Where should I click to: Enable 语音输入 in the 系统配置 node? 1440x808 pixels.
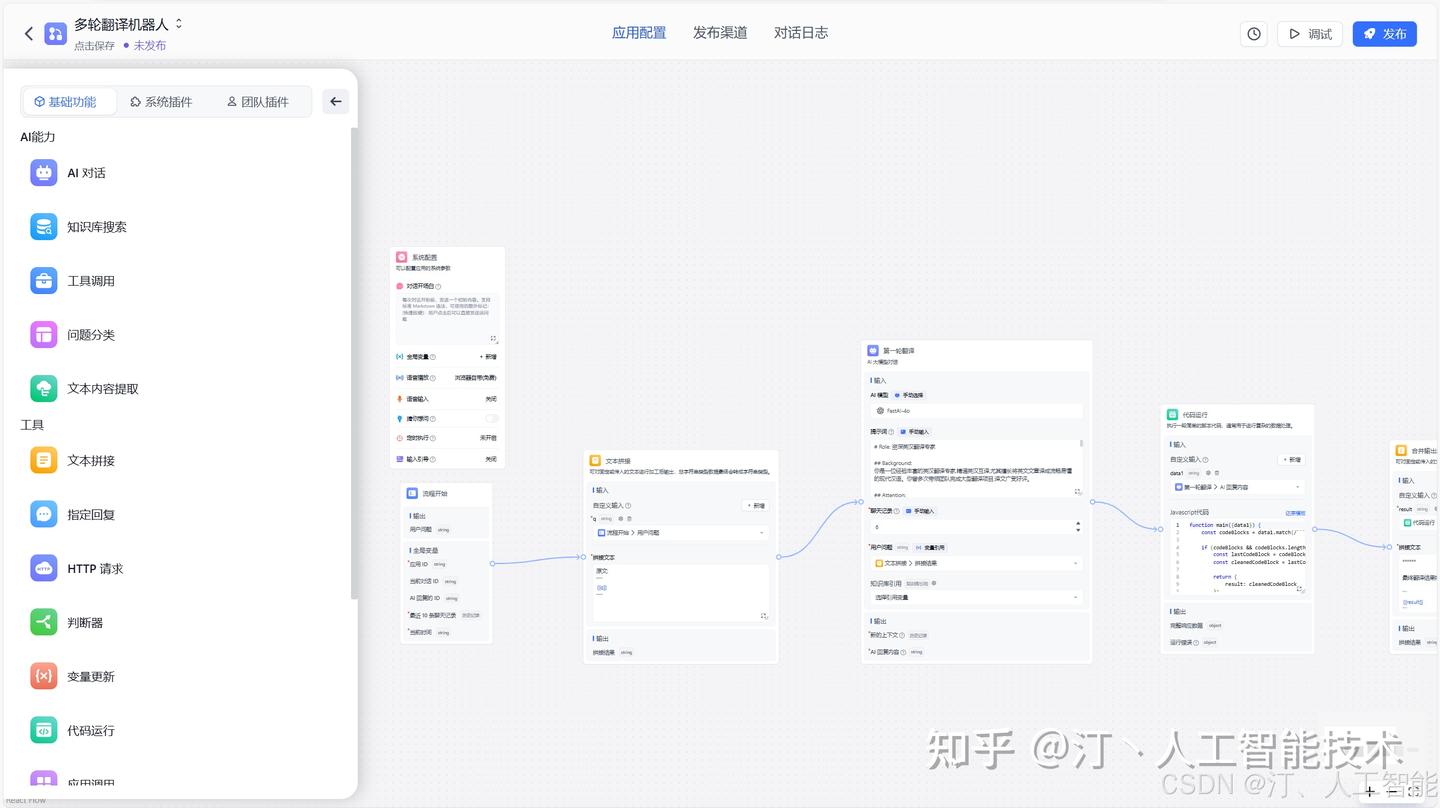click(491, 398)
